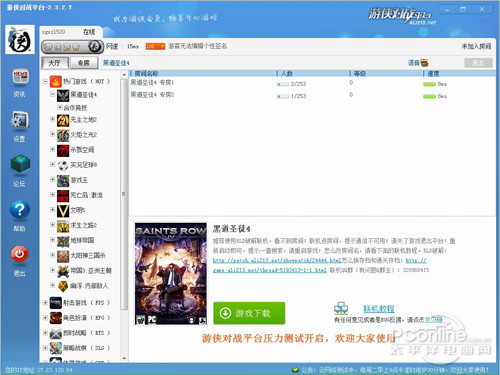Image resolution: width=500 pixels, height=375 pixels.
Task: Click the real-time strategy (RTS) category icon
Action: point(56,333)
